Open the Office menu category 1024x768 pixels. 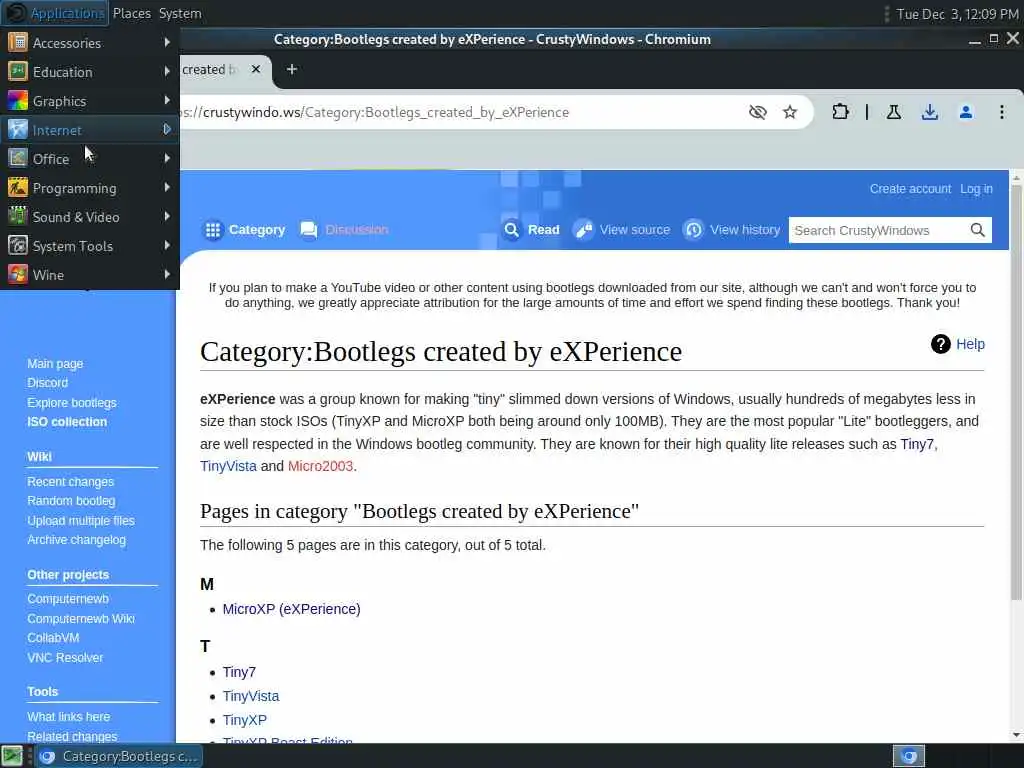pyautogui.click(x=90, y=159)
